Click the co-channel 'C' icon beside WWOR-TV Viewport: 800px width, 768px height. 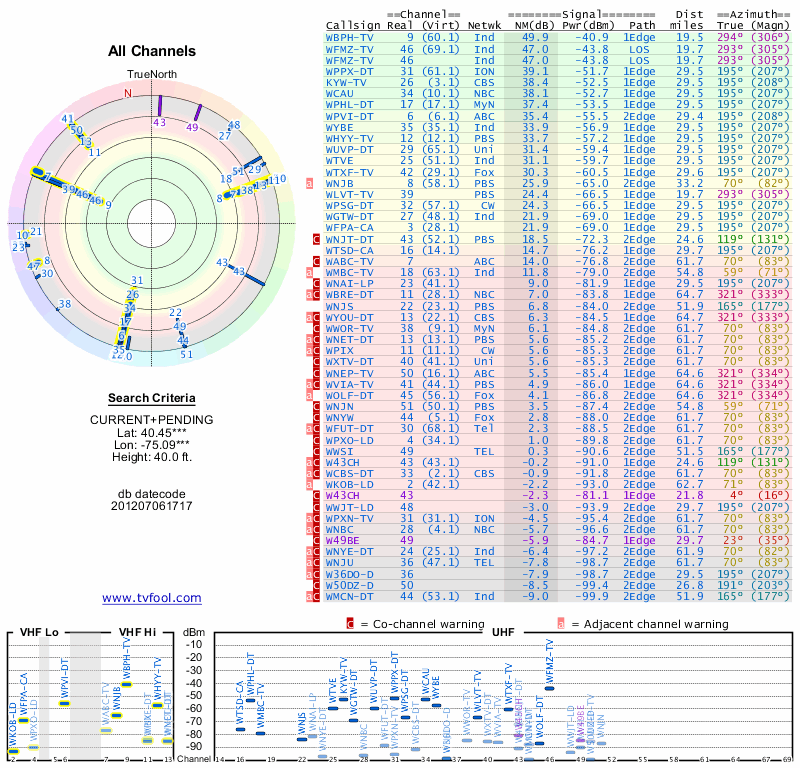[316, 329]
